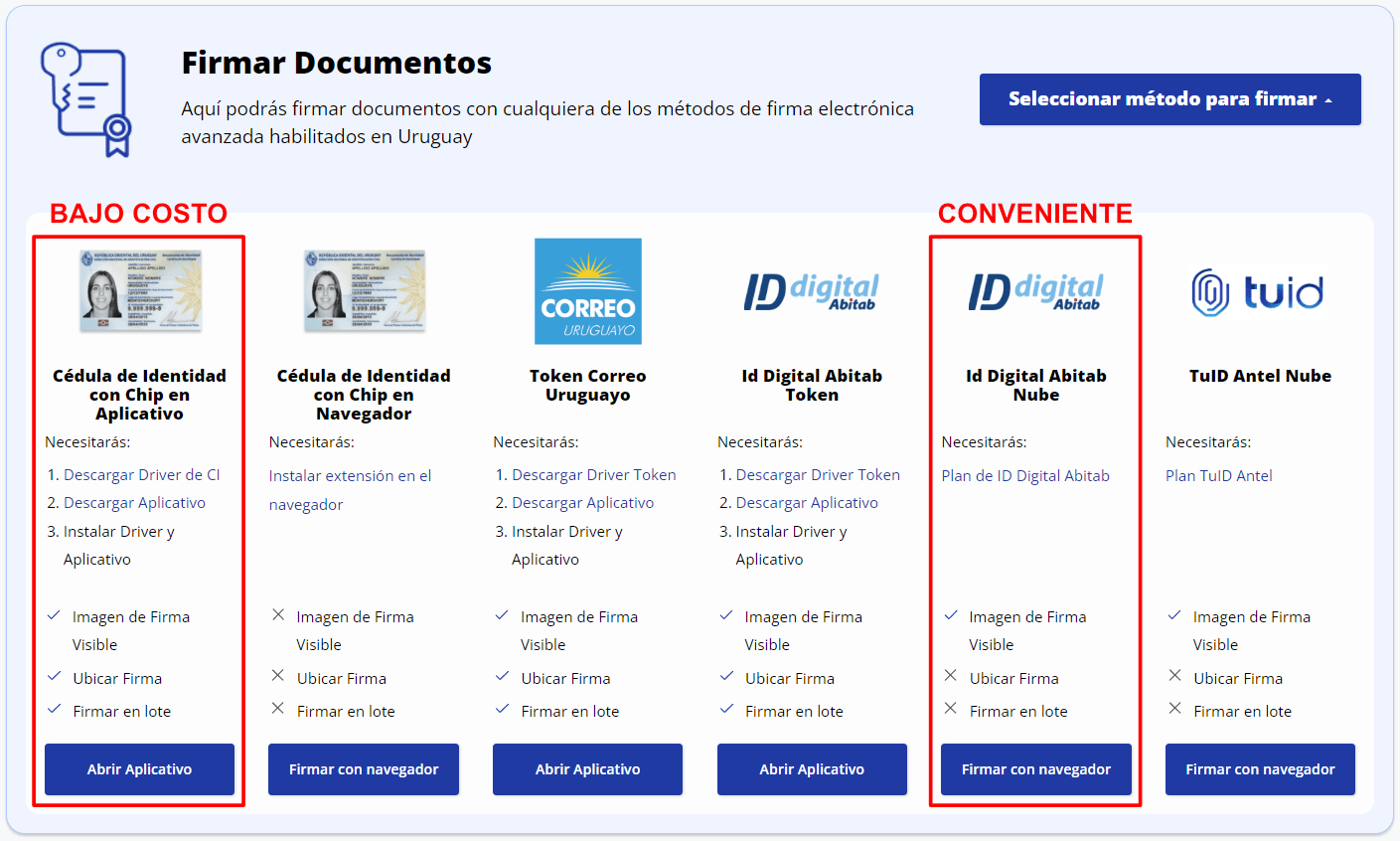Click Instalar Driver y Aplicativo step in Cédula Aplicativo card
Image resolution: width=1400 pixels, height=841 pixels.
tap(119, 546)
